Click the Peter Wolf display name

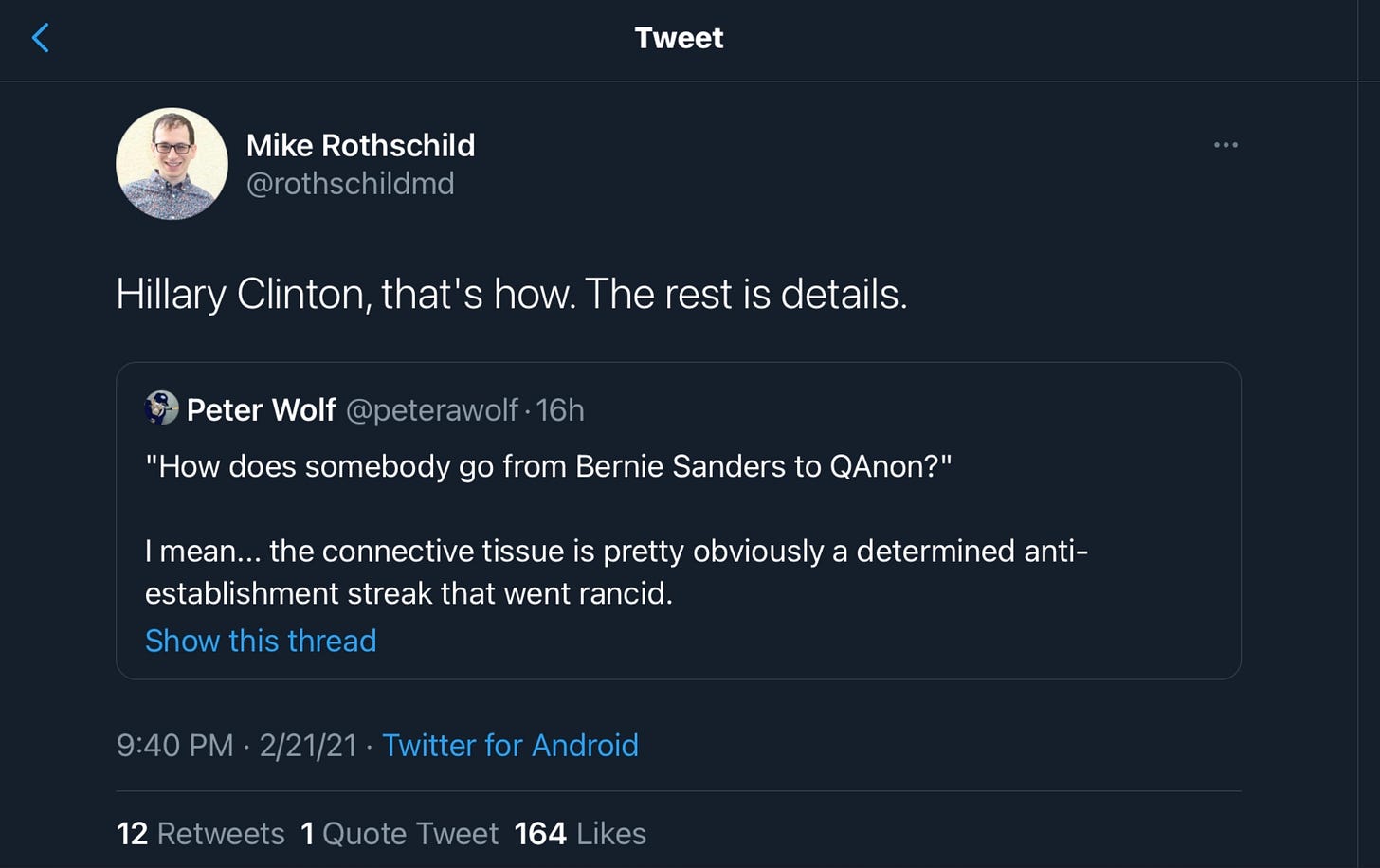[261, 409]
